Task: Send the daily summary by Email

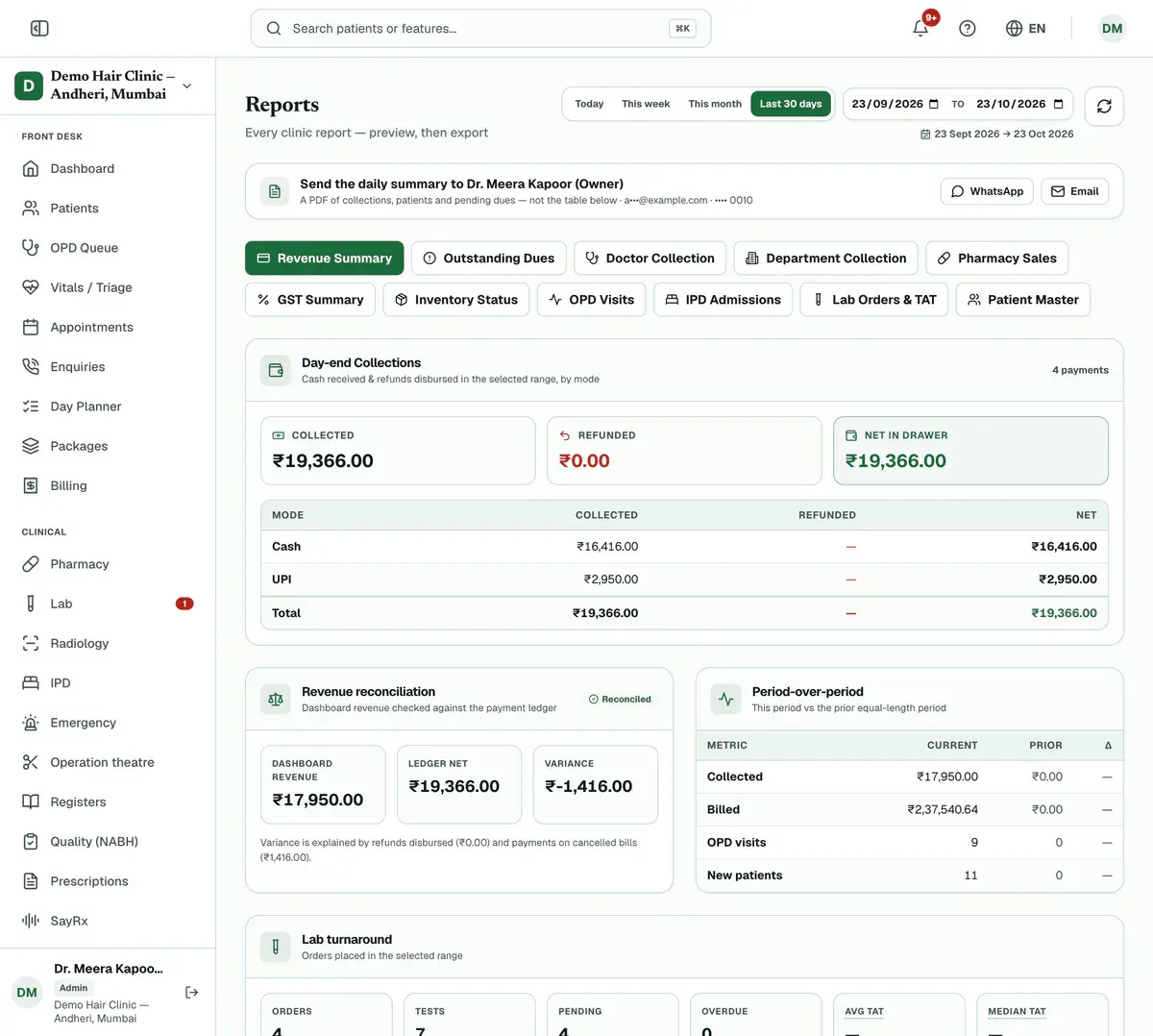Action: pos(1075,191)
